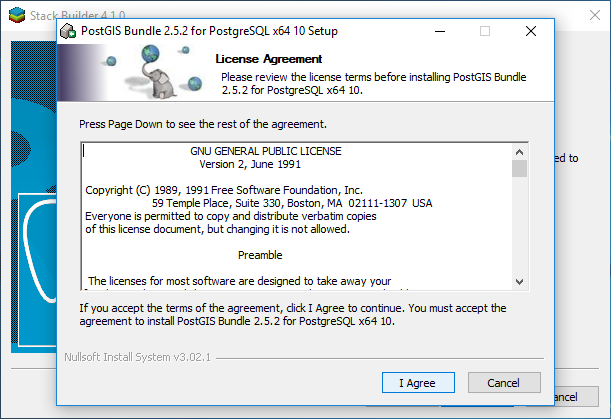The height and width of the screenshot is (419, 611).
Task: Click the license scrollbar up arrow
Action: click(x=519, y=152)
